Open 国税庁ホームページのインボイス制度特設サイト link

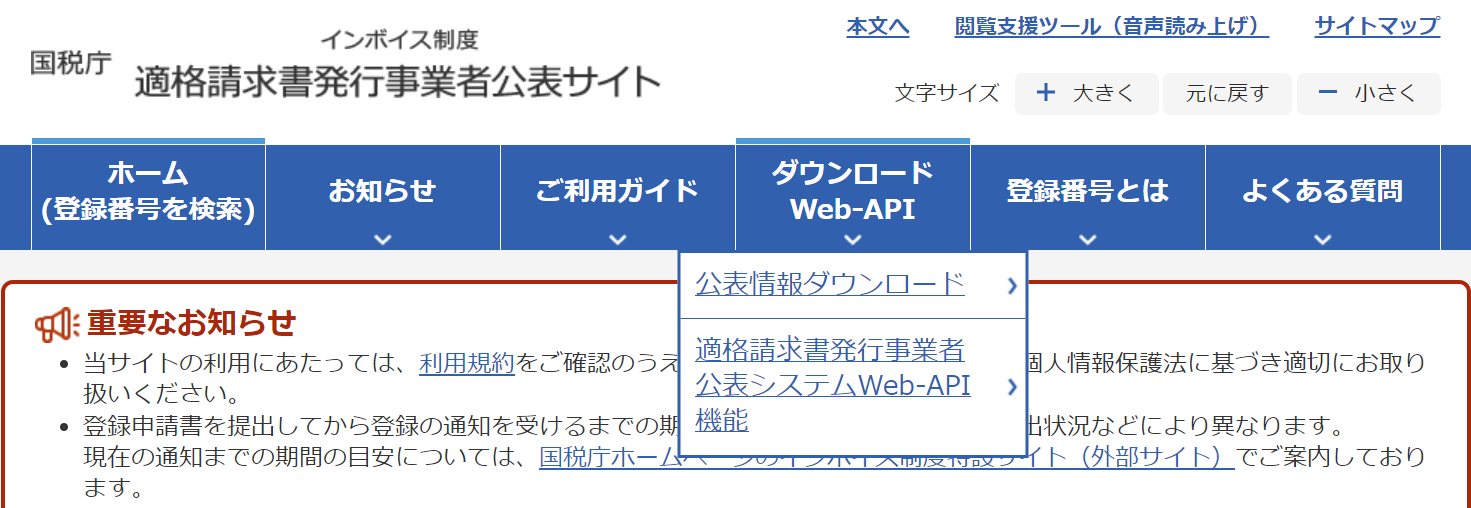887,458
